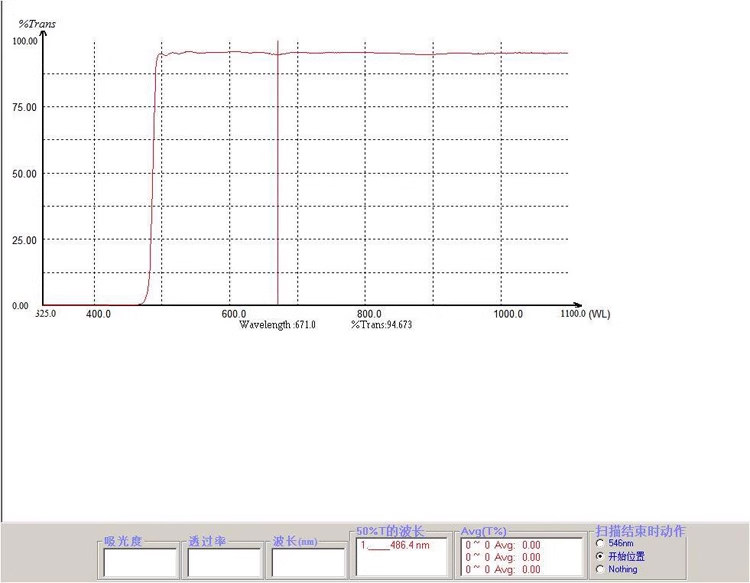The image size is (750, 583).
Task: Select the third Avg 0.00 row
Action: 503,569
